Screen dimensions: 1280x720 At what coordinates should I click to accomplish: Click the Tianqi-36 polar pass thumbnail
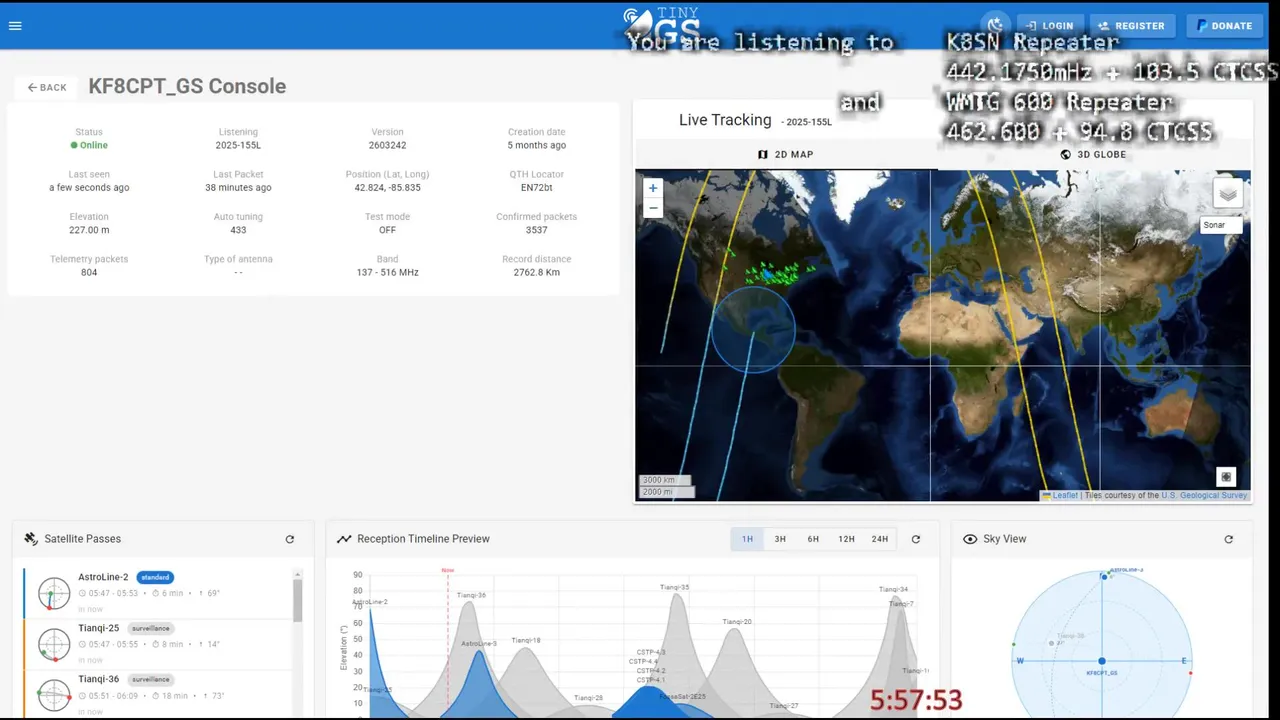coord(54,695)
